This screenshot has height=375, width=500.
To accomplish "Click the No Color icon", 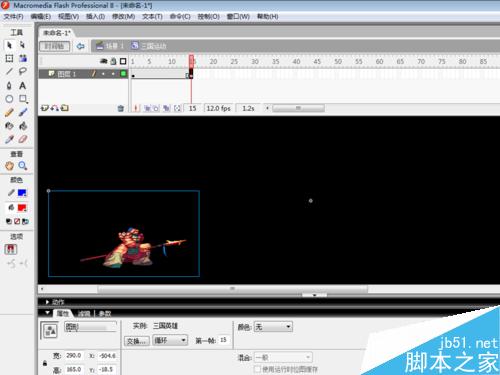I will 17,221.
